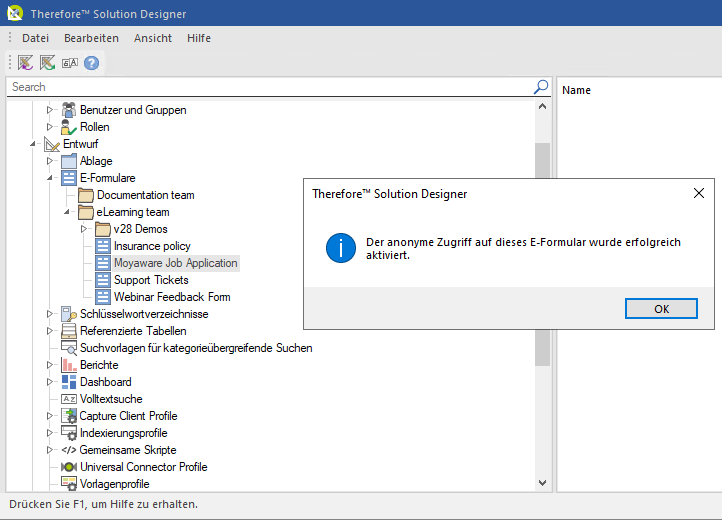The image size is (722, 520).
Task: Collapse the Entwurf tree node
Action: (x=33, y=144)
